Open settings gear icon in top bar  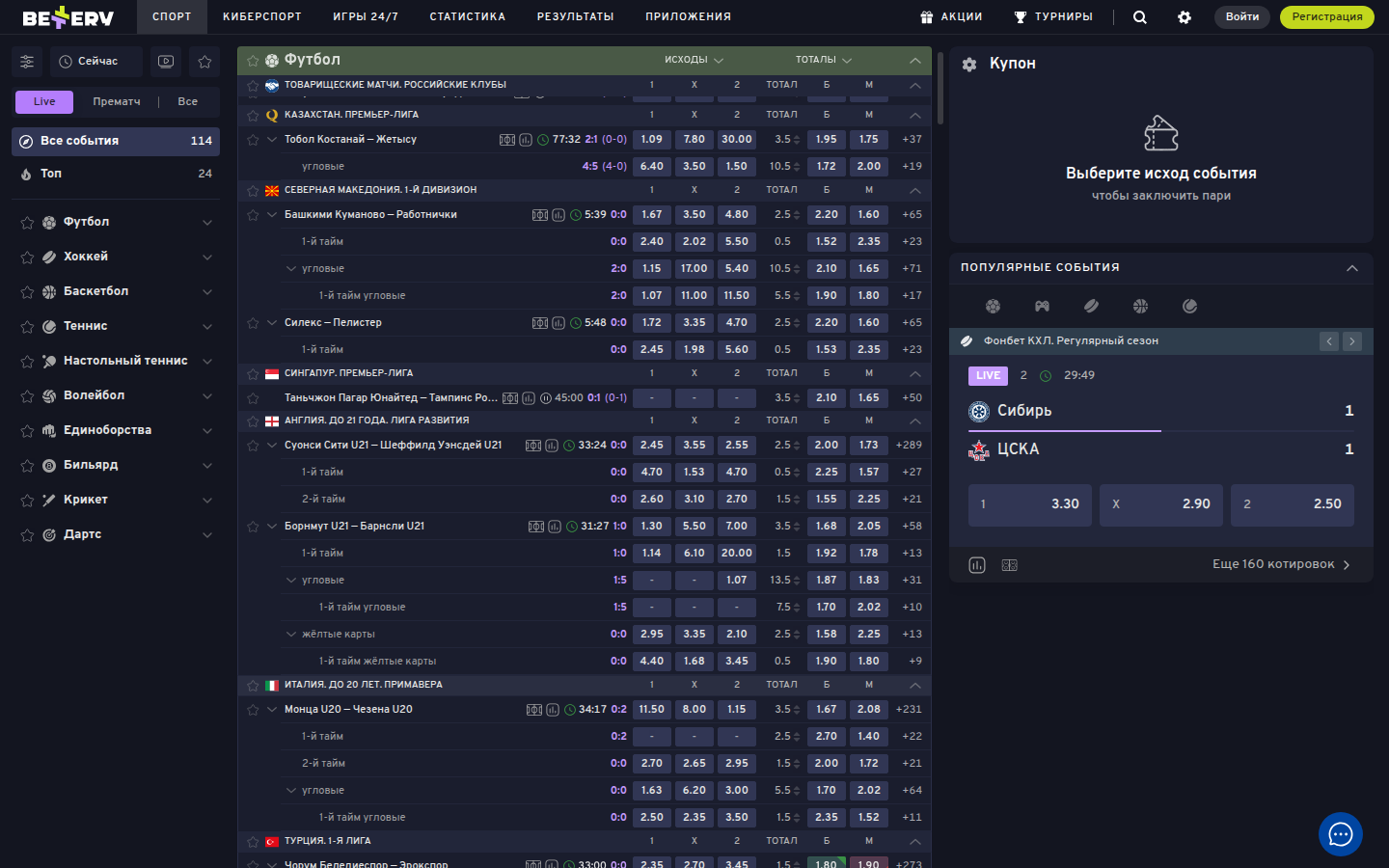pos(1185,17)
